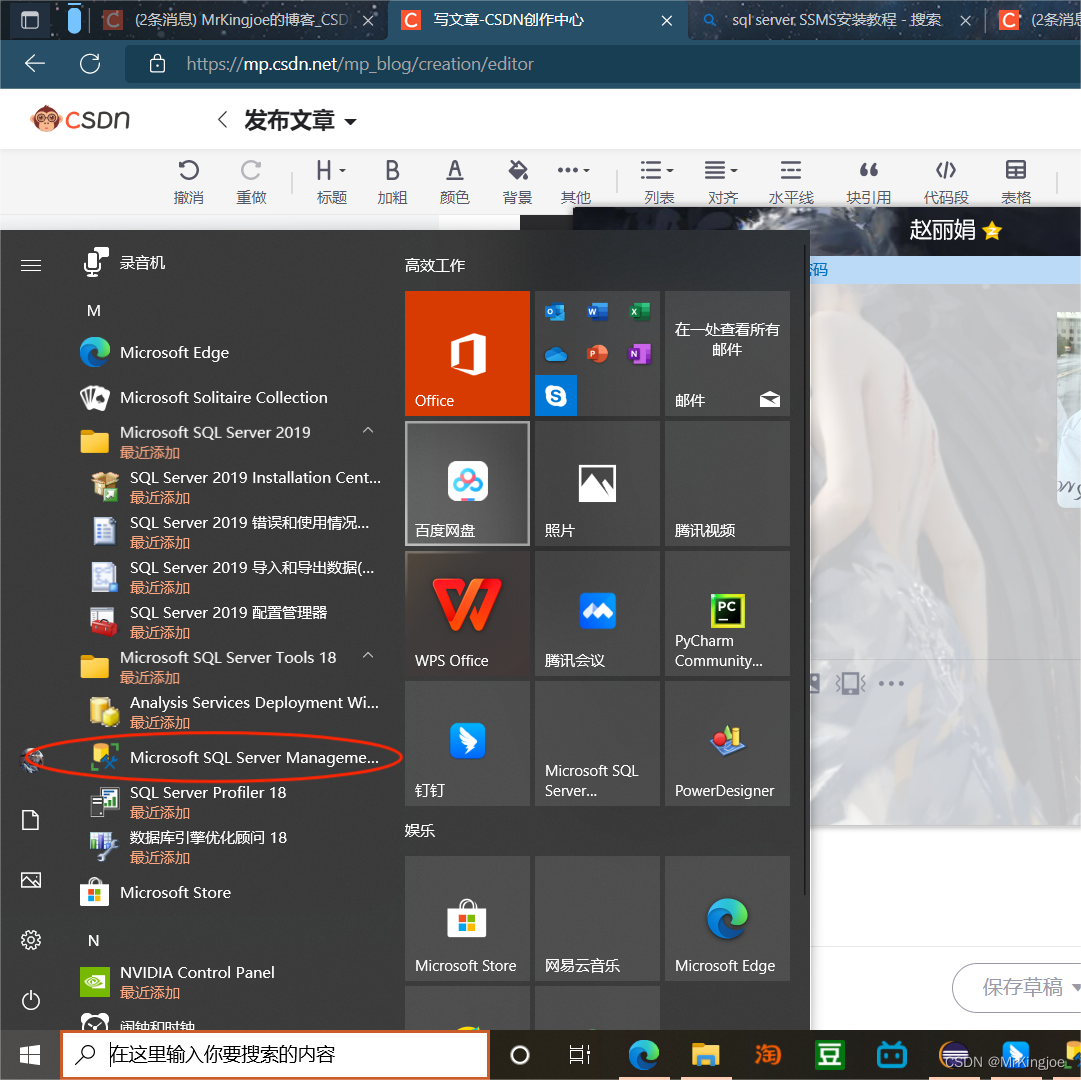Image resolution: width=1081 pixels, height=1080 pixels.
Task: Click the undo (撤消) toolbar icon
Action: 188,181
